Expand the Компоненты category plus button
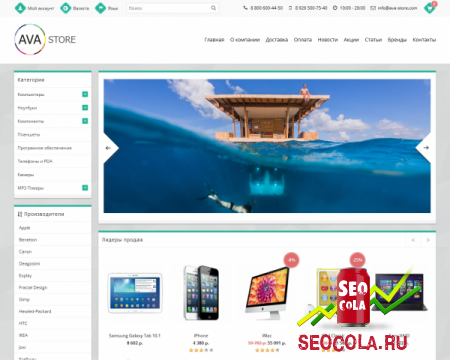 pyautogui.click(x=85, y=121)
